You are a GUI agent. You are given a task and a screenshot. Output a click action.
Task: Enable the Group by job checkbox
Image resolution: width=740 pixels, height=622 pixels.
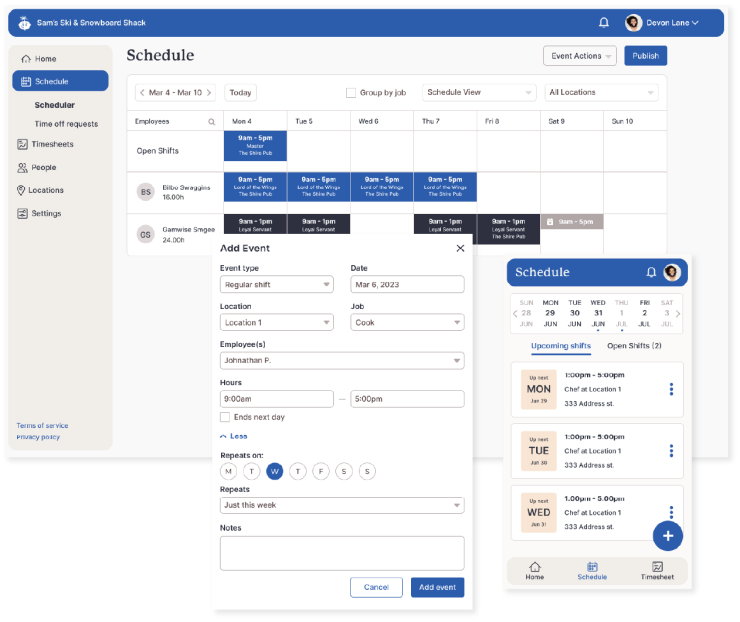pos(351,93)
